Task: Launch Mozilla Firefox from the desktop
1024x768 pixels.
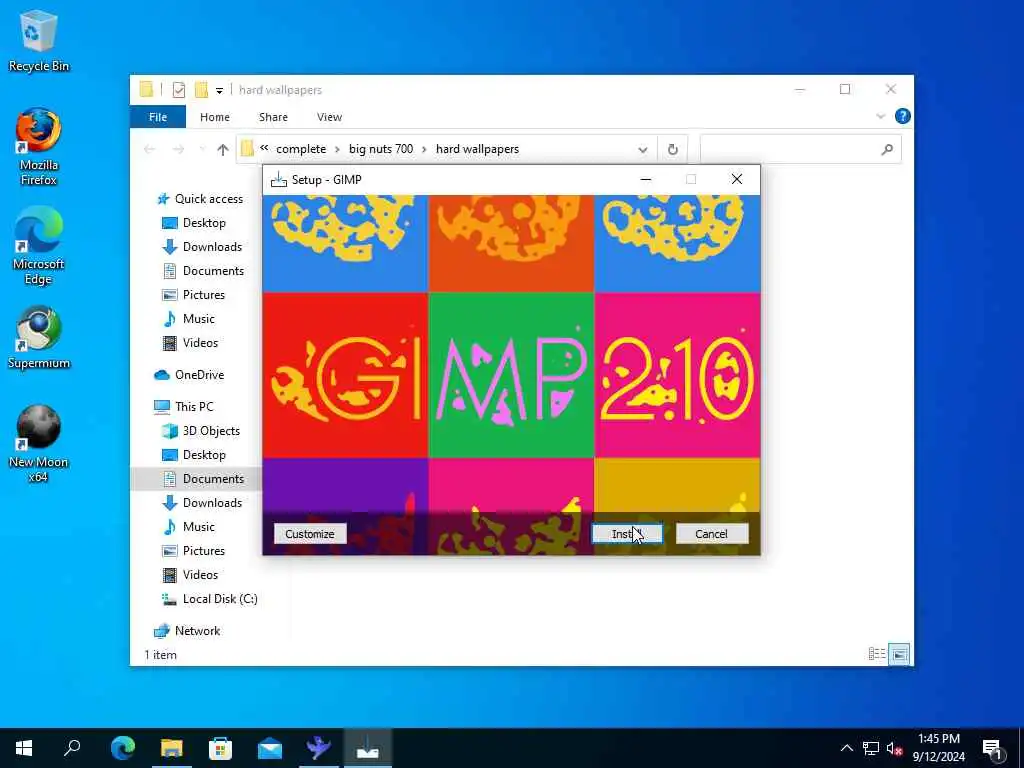Action: (x=39, y=146)
